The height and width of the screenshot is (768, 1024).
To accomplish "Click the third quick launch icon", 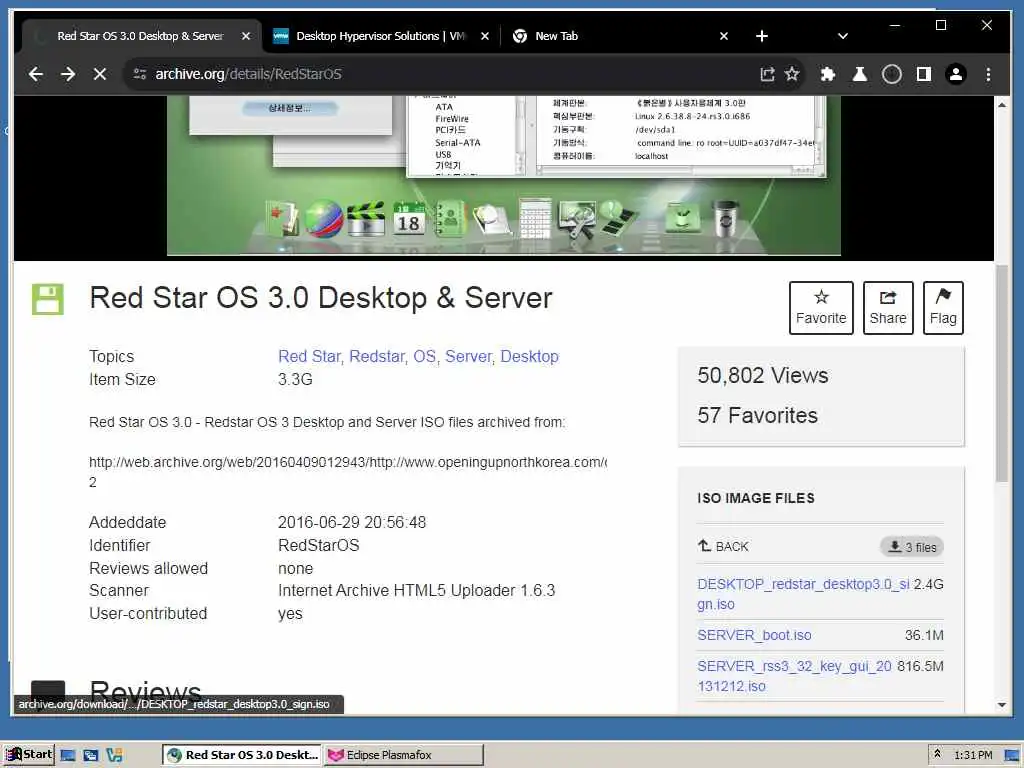I will pyautogui.click(x=114, y=755).
